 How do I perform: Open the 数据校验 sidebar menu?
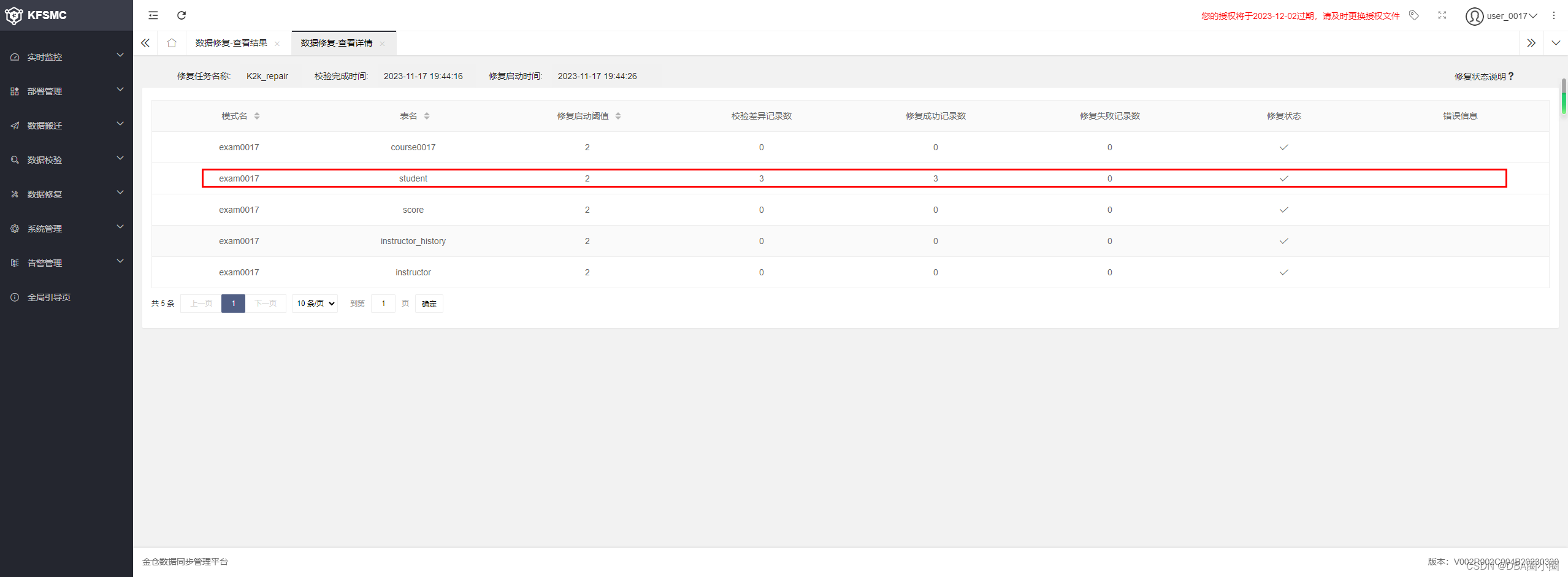(x=66, y=160)
